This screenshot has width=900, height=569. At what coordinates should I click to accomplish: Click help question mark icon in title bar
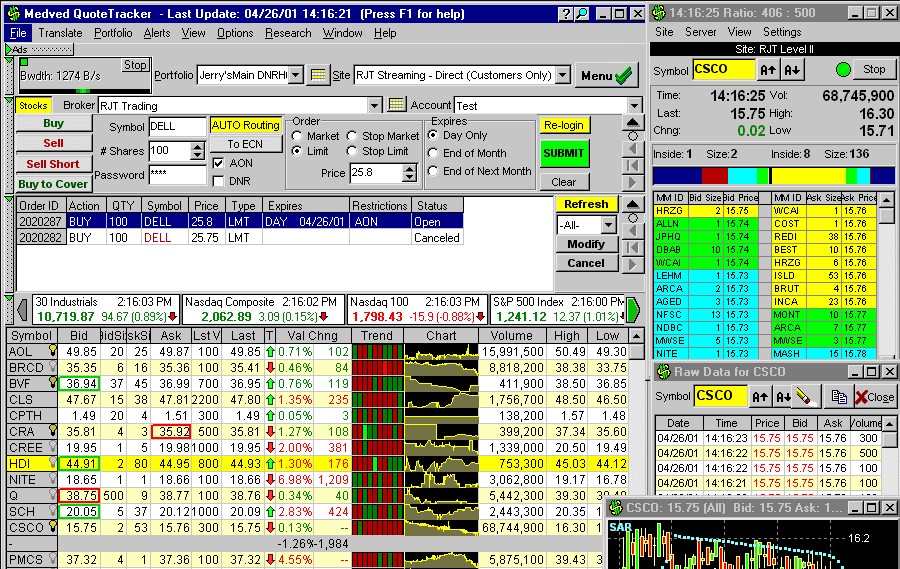coord(566,14)
